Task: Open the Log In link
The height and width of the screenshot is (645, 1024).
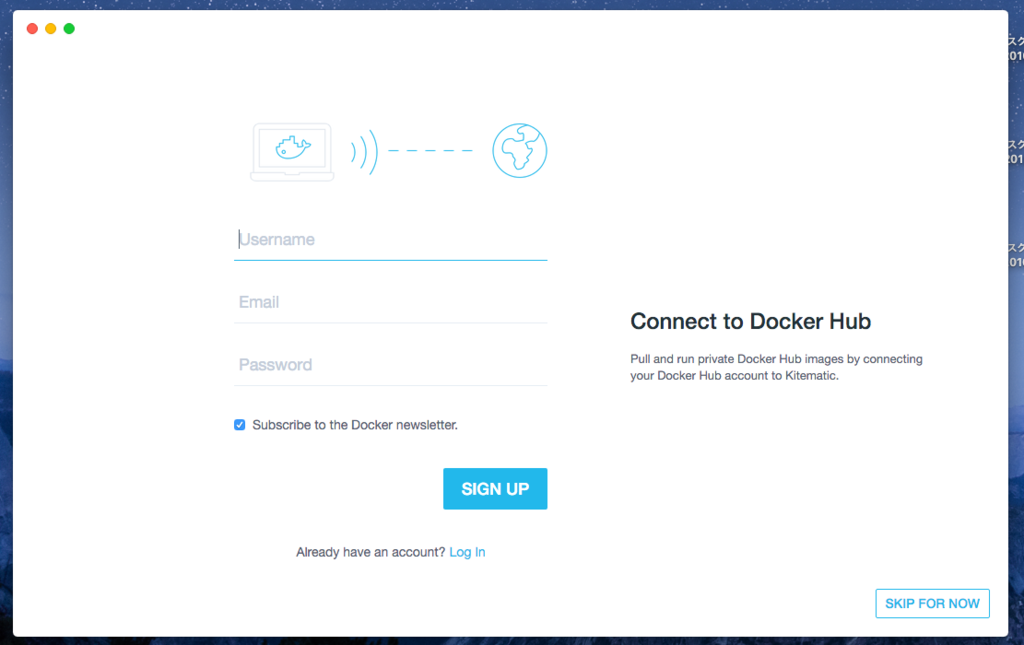Action: point(467,552)
